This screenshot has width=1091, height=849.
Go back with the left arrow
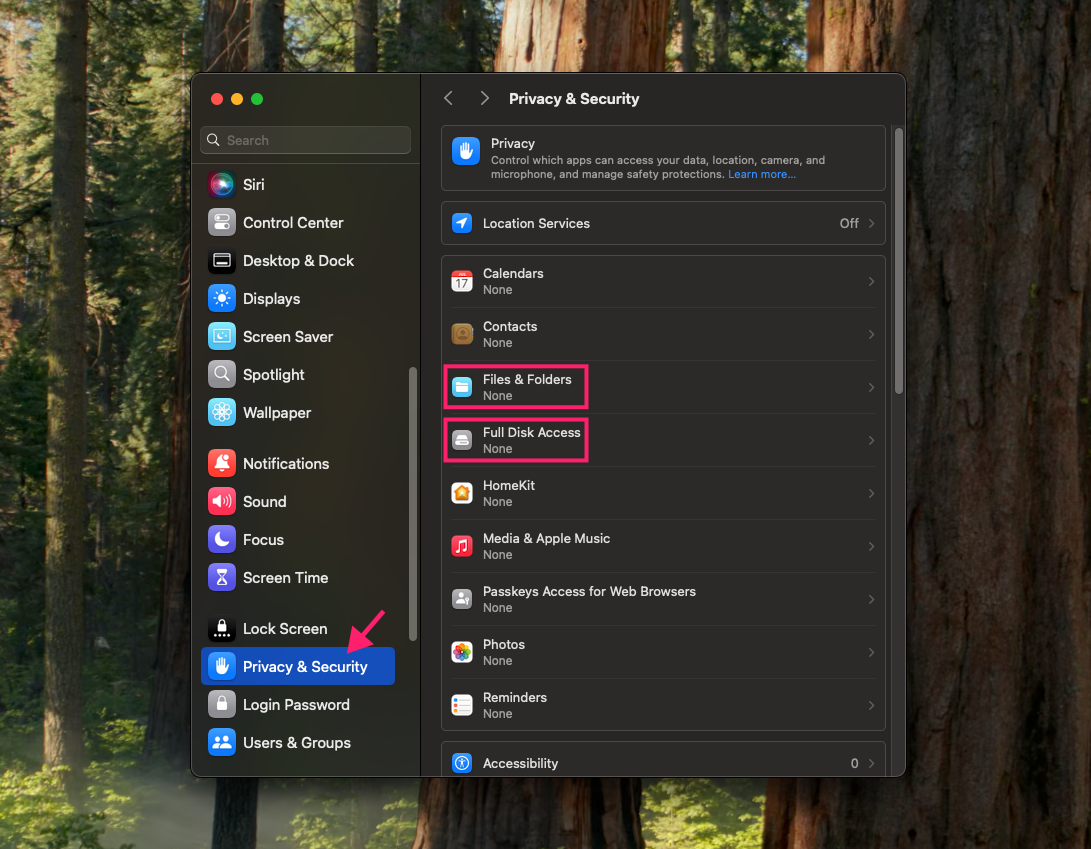(x=449, y=98)
